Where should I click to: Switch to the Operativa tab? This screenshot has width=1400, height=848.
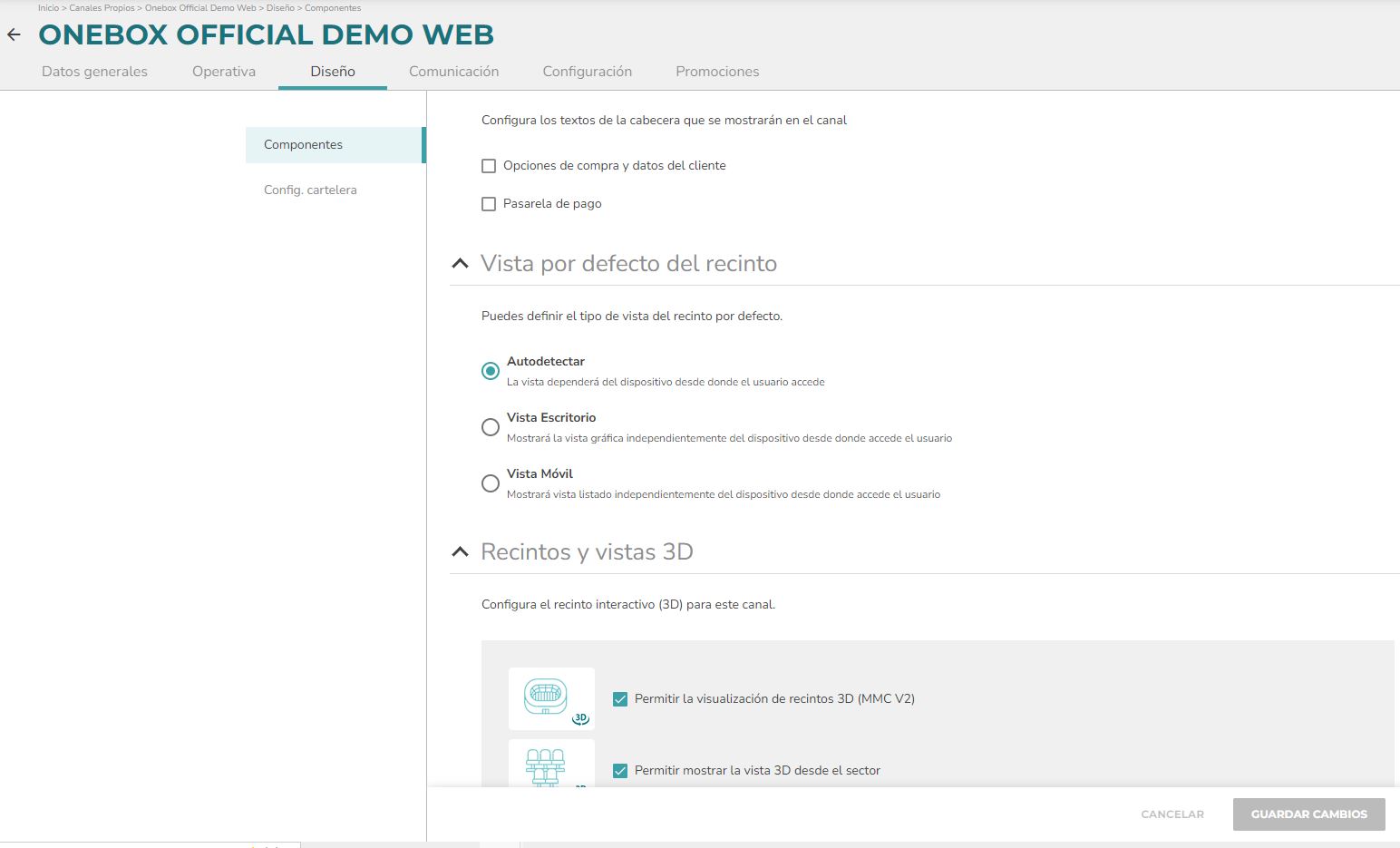224,72
